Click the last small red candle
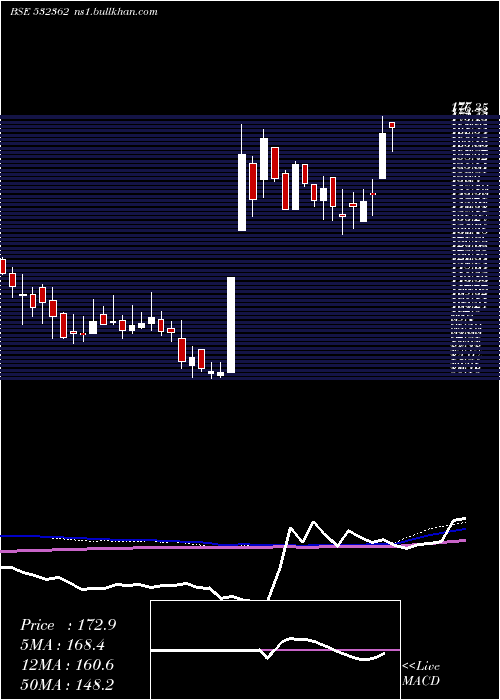The image size is (500, 700). [392, 125]
